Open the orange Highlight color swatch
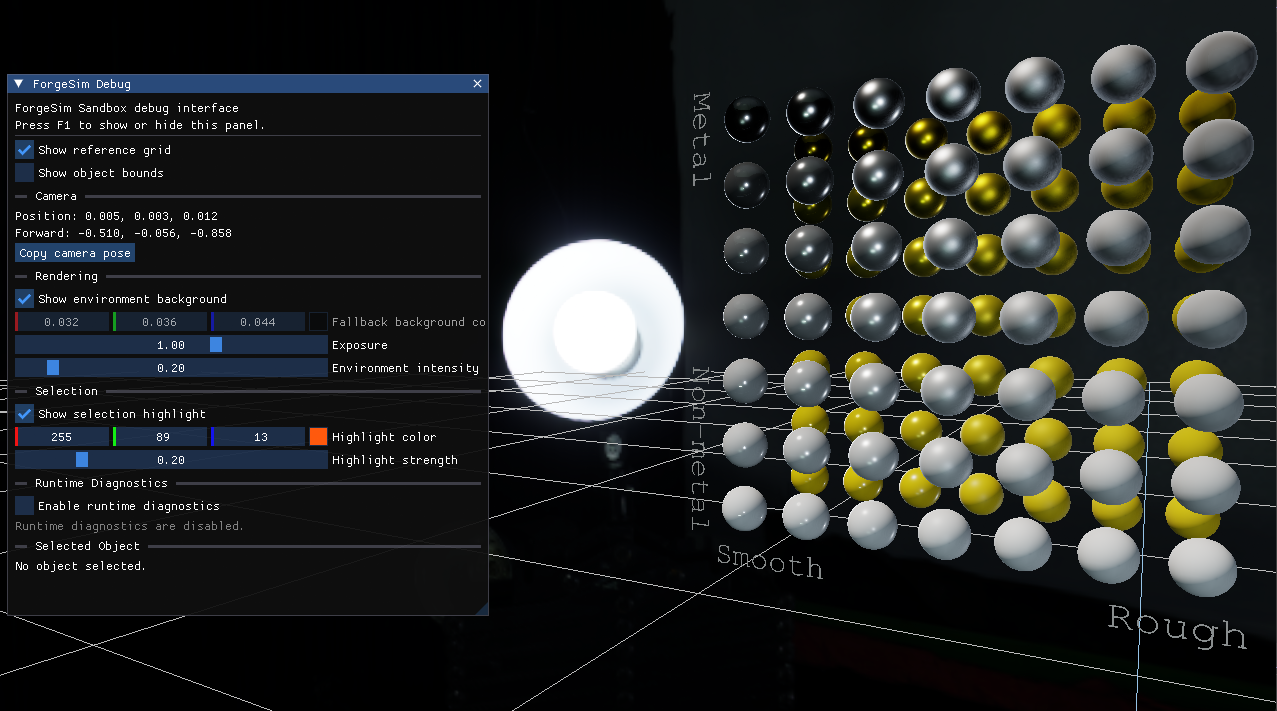The width and height of the screenshot is (1277, 711). pyautogui.click(x=318, y=437)
